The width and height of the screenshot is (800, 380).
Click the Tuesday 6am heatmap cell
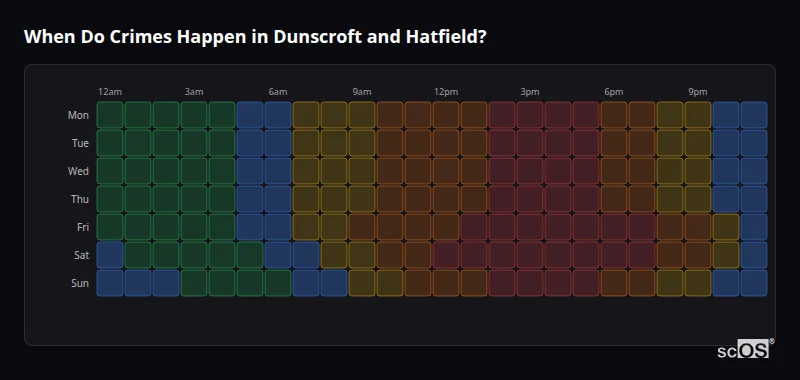[x=278, y=143]
